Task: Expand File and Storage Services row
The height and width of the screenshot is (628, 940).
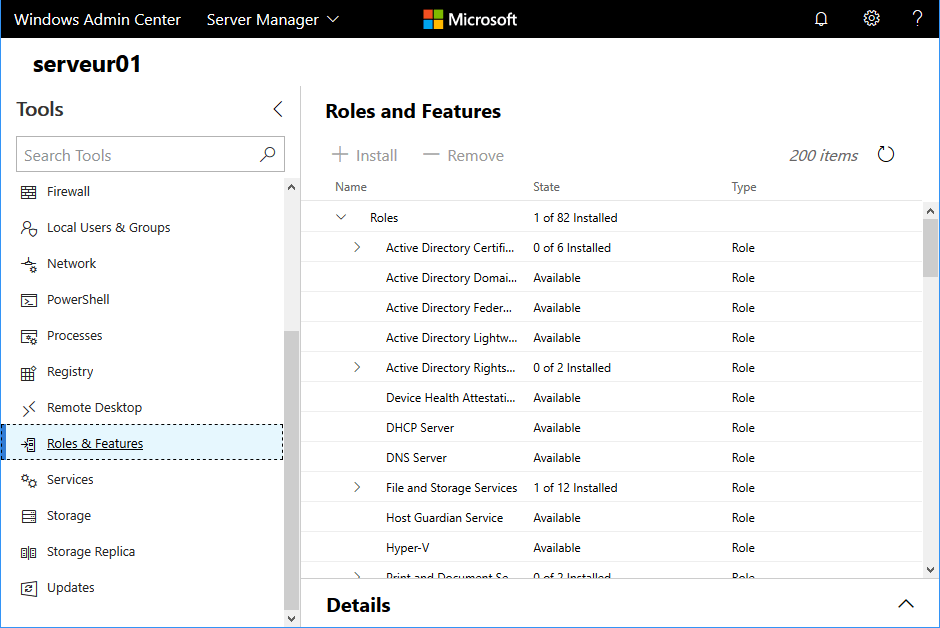Action: pos(357,487)
